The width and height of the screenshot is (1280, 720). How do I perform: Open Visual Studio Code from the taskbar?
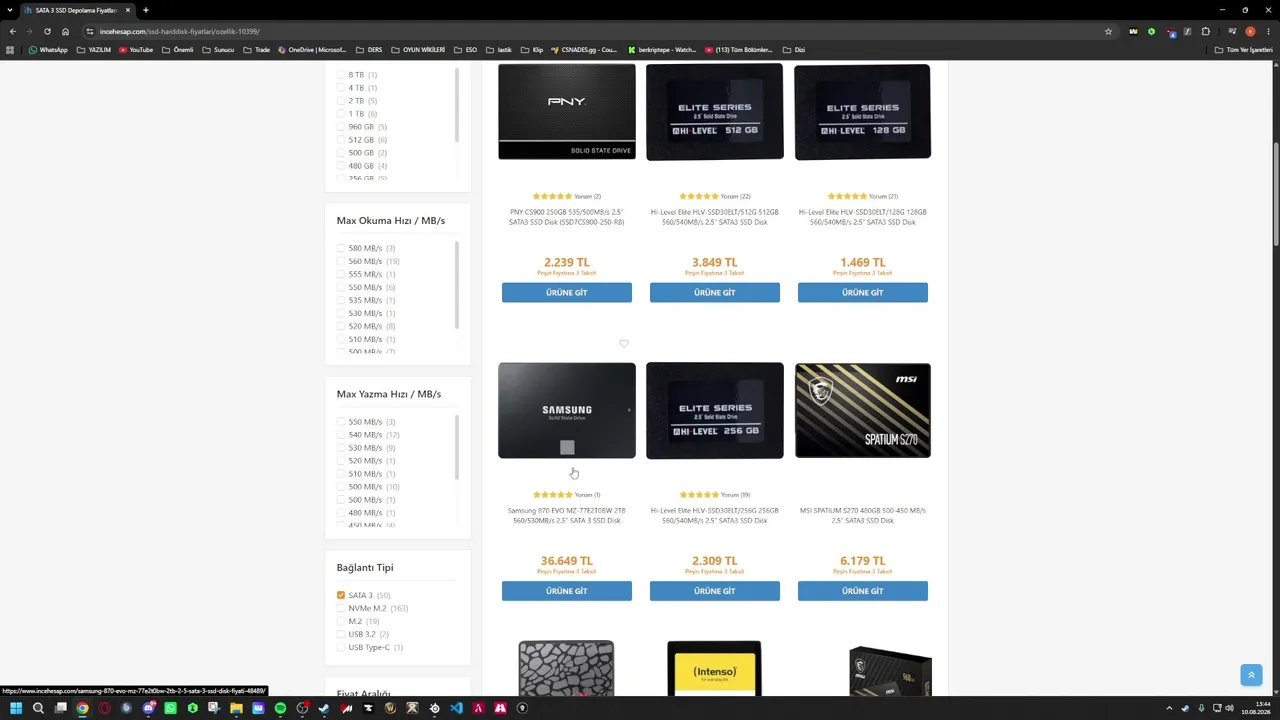(456, 708)
